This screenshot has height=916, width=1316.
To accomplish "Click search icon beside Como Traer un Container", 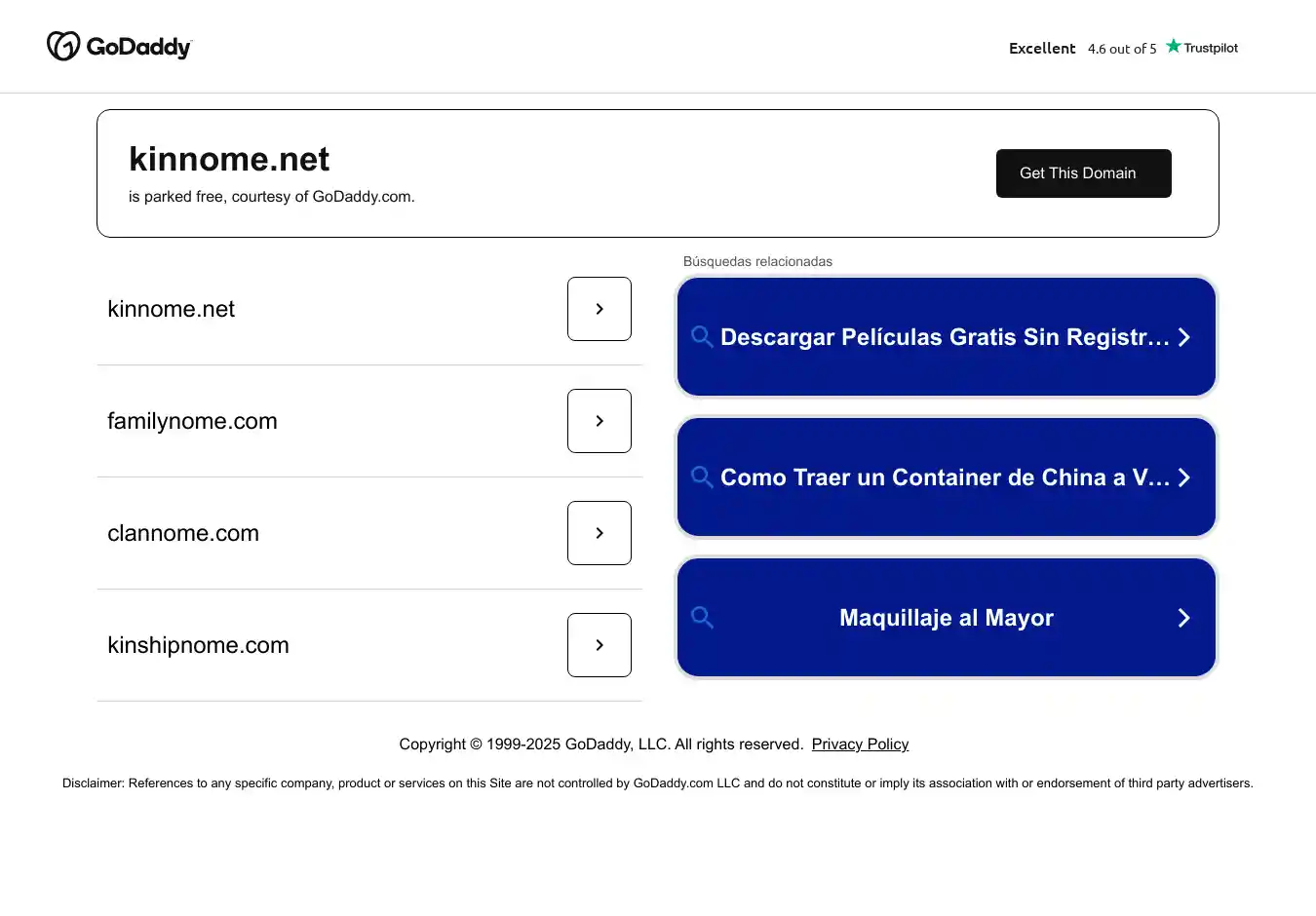I will 702,477.
